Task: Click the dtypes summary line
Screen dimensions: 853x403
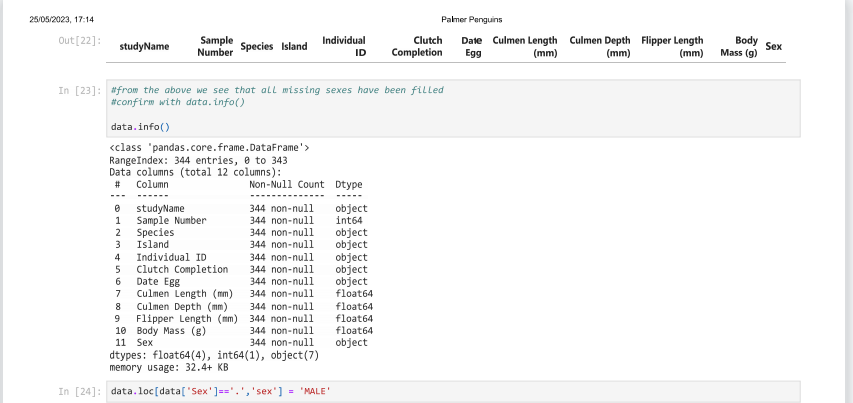Action: coord(214,356)
